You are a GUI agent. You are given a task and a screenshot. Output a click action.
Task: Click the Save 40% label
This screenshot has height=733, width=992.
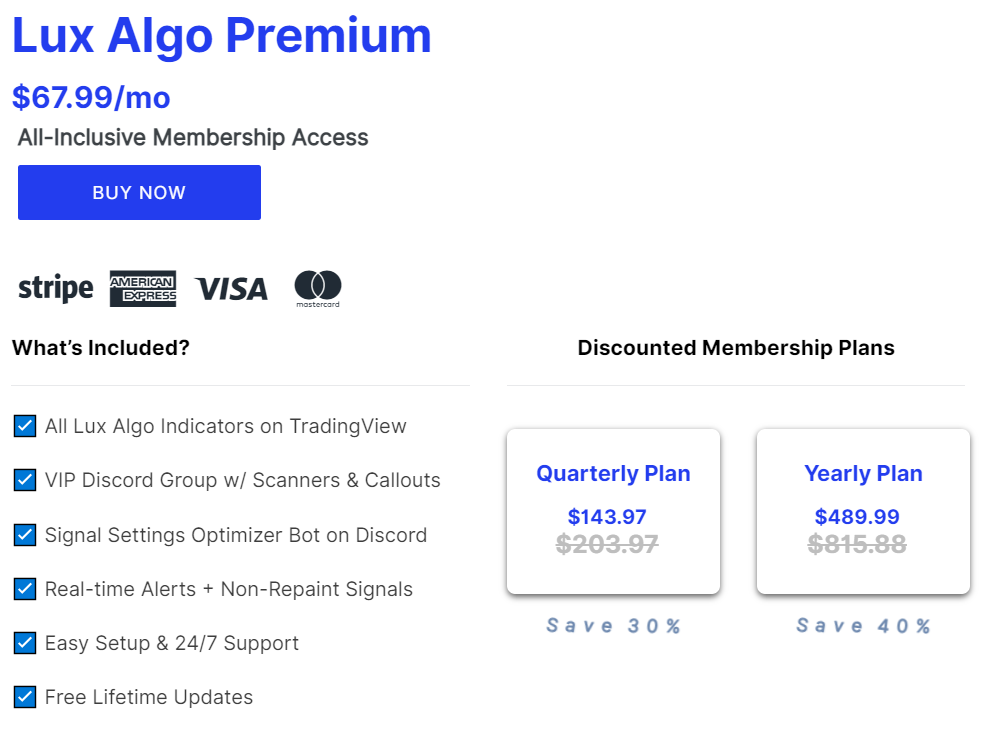tap(864, 626)
